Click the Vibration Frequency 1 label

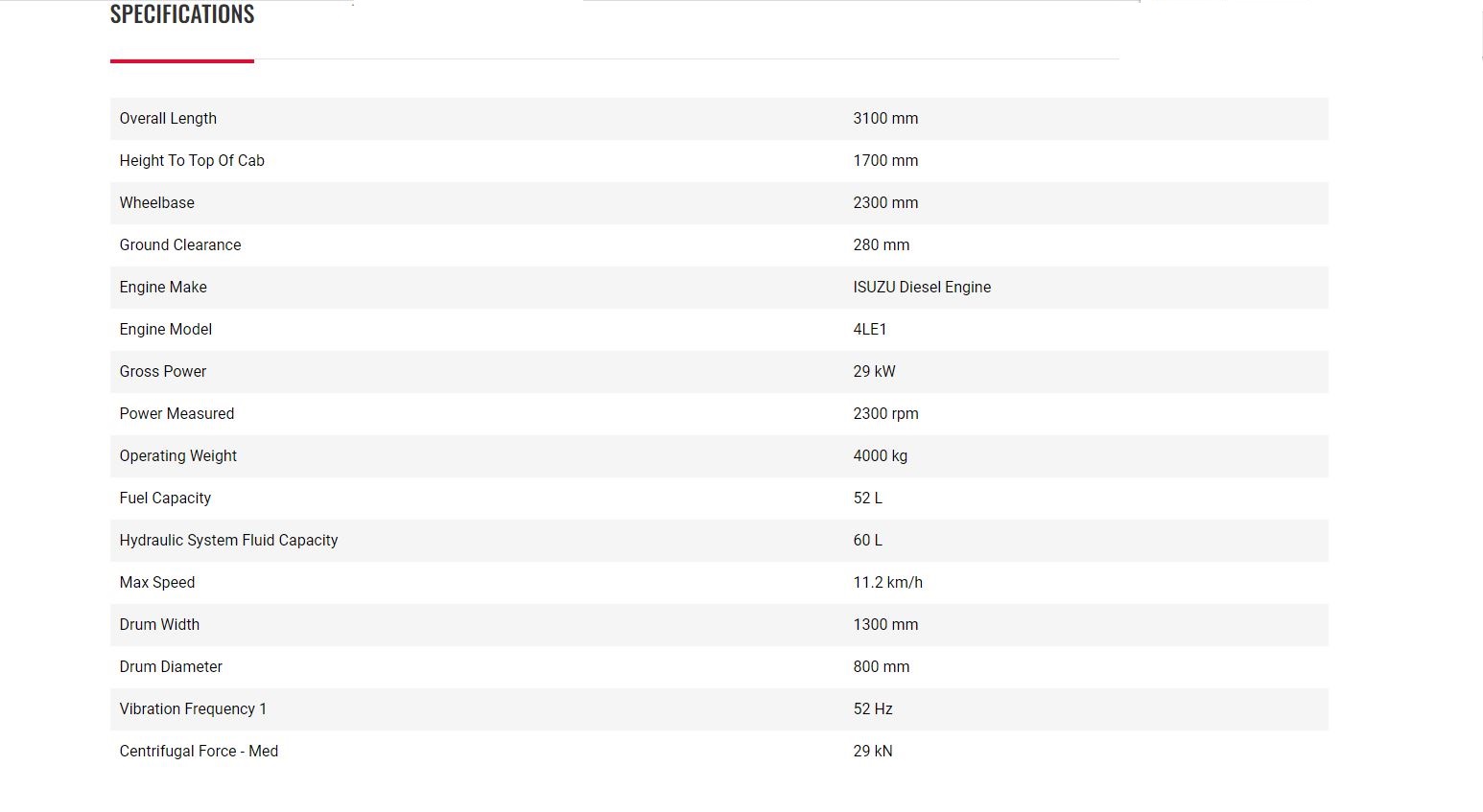coord(193,709)
